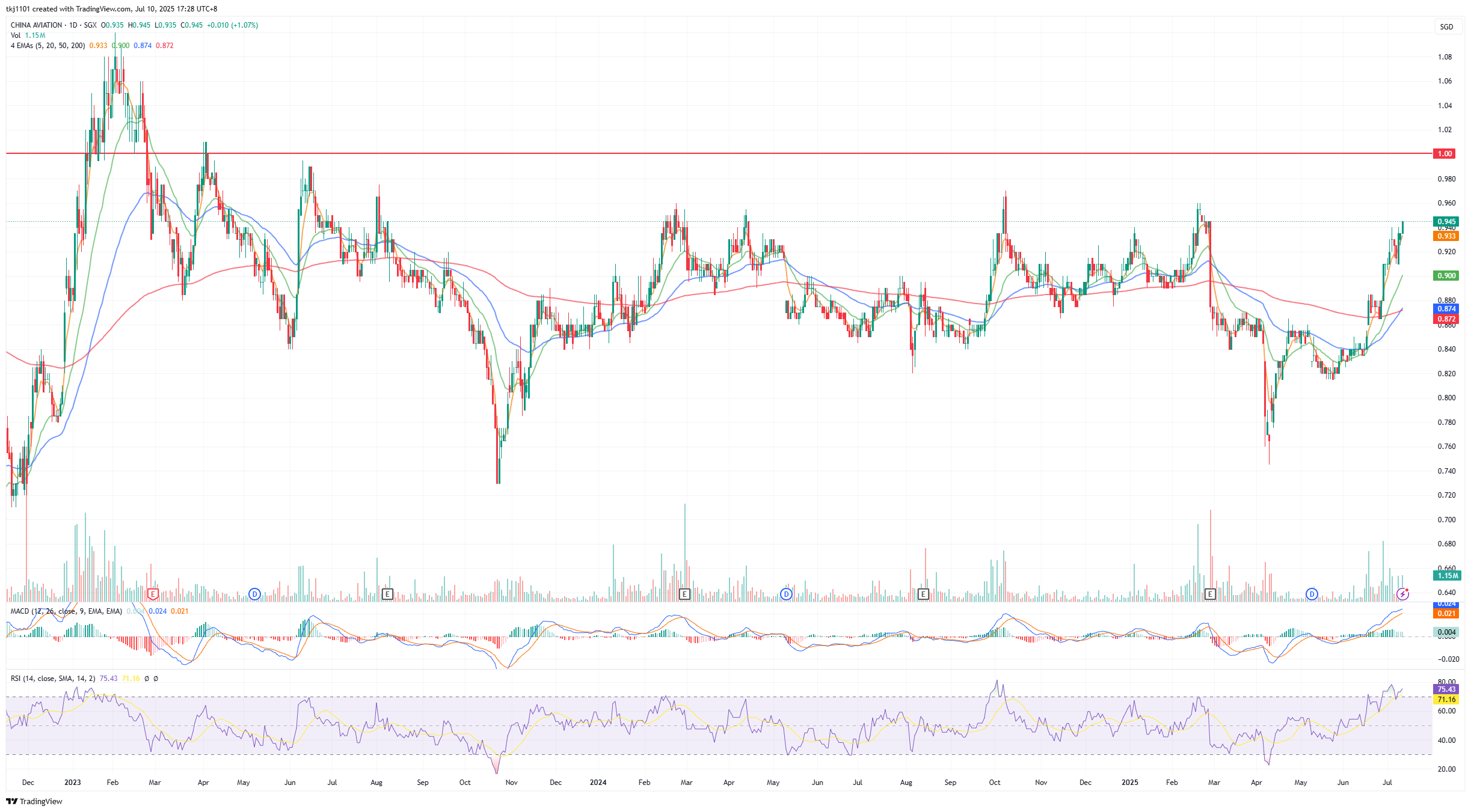1471x812 pixels.
Task: Click the green 0.900 axis price label
Action: [x=1446, y=276]
